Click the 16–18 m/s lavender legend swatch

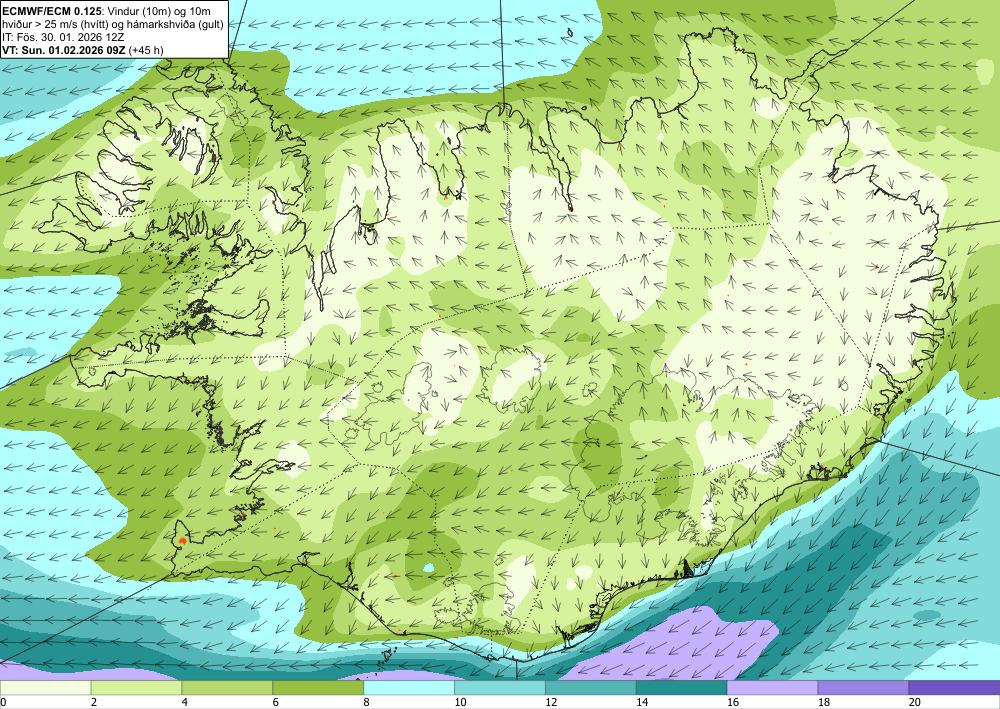click(x=772, y=688)
